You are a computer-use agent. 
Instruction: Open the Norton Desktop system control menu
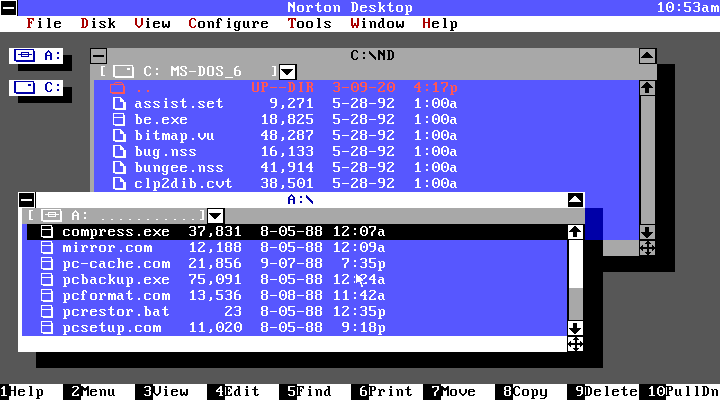(9, 7)
